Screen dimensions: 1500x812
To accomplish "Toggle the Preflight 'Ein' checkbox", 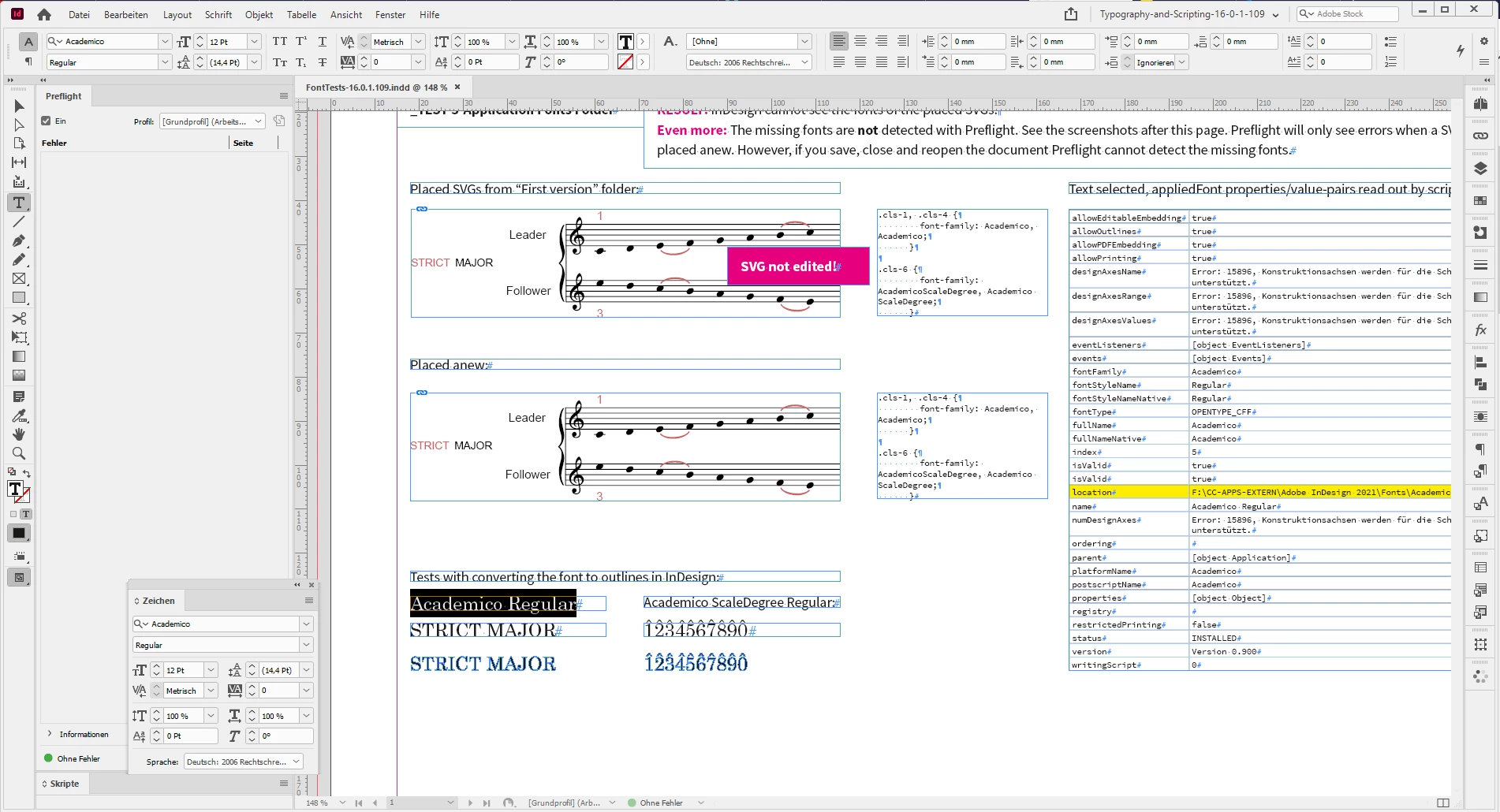I will coord(47,121).
